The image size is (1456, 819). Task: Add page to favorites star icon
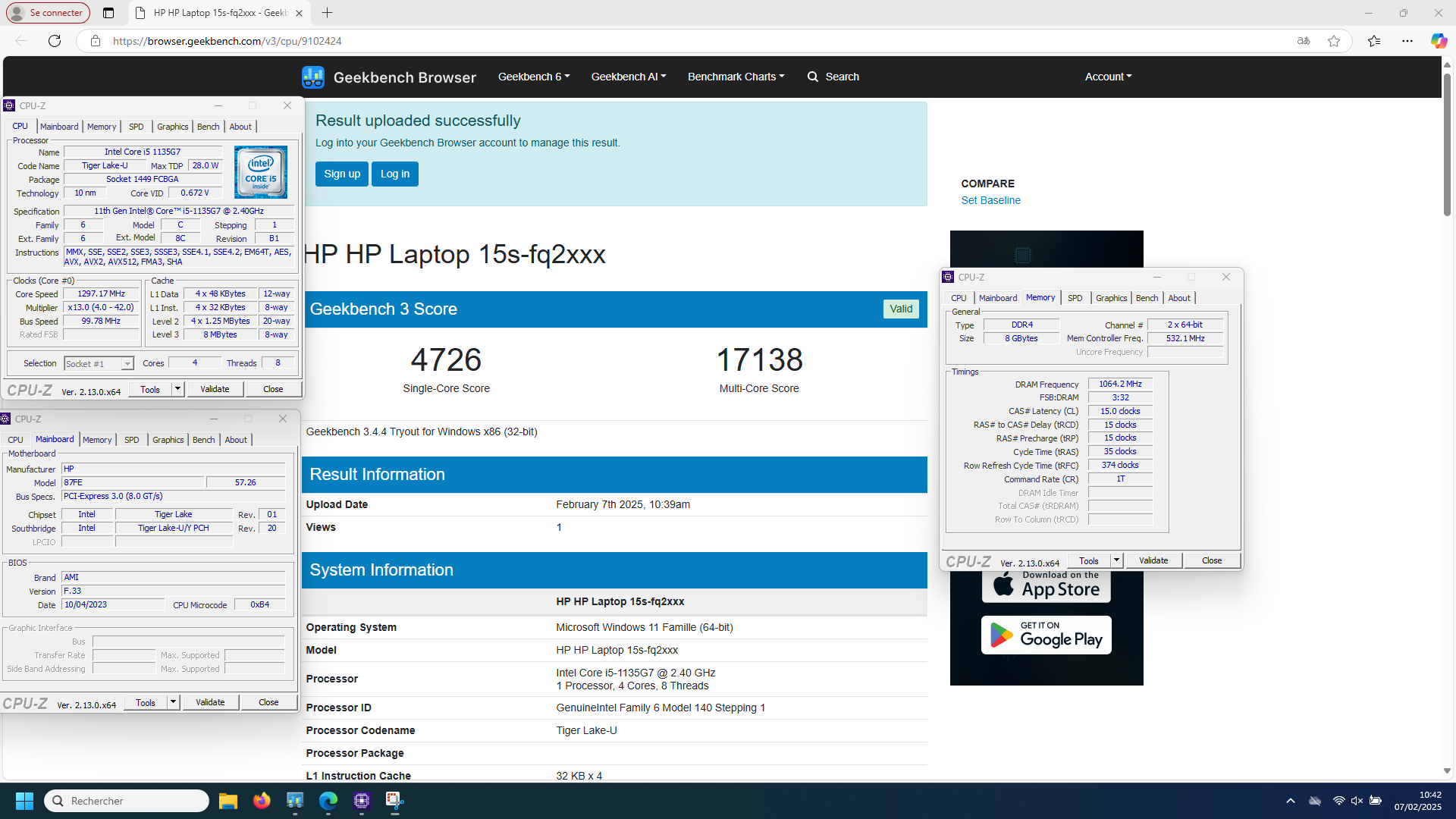[x=1334, y=41]
